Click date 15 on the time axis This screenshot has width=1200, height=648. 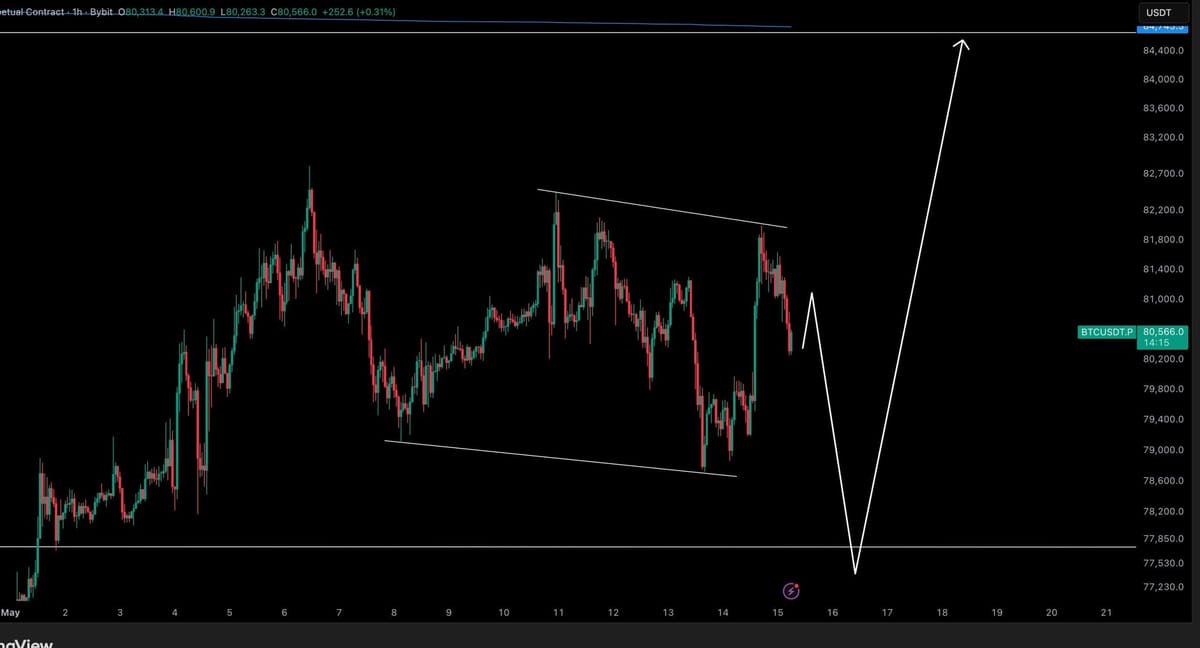[777, 612]
